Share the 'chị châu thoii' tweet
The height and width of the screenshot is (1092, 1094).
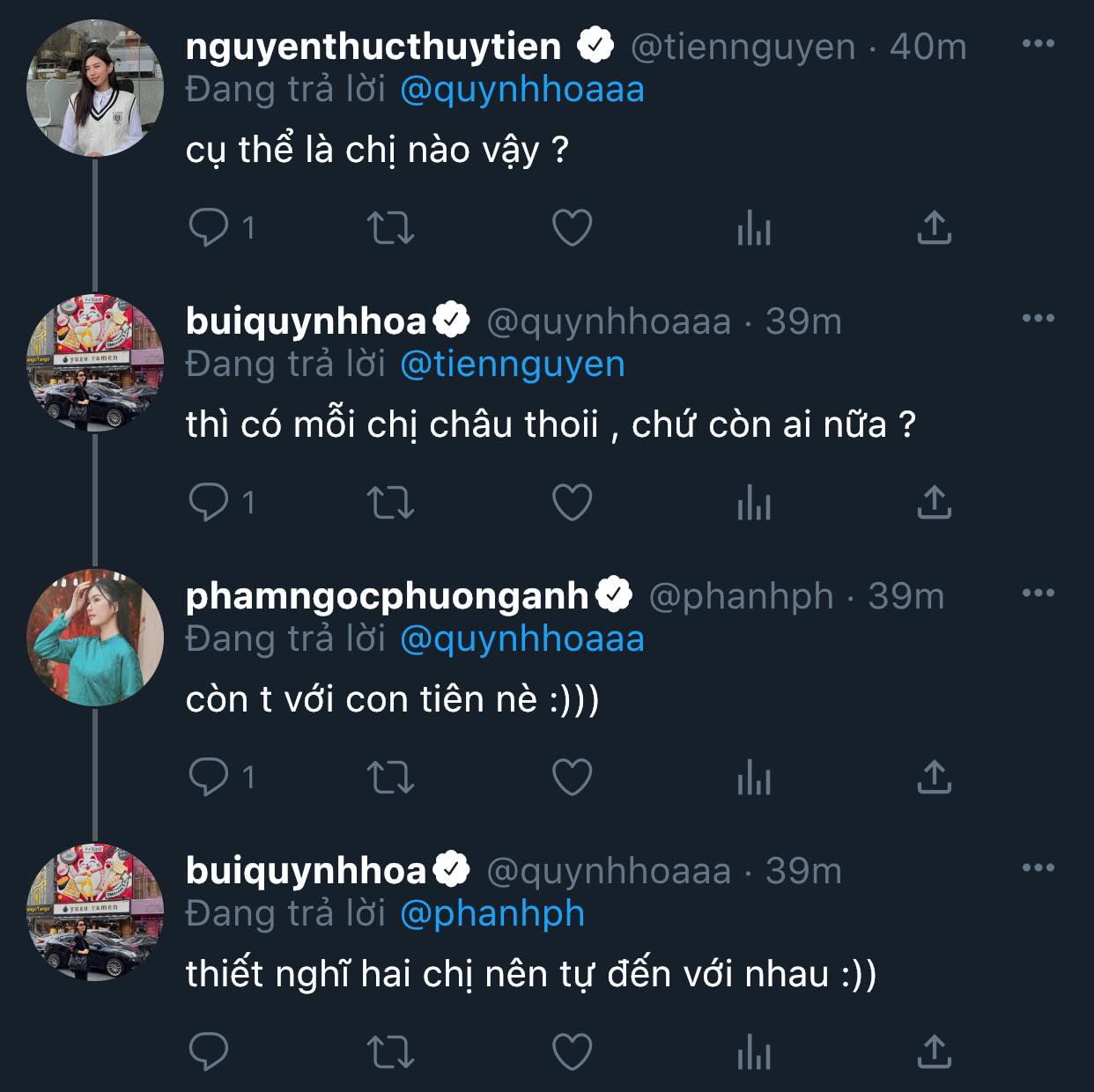click(x=935, y=502)
